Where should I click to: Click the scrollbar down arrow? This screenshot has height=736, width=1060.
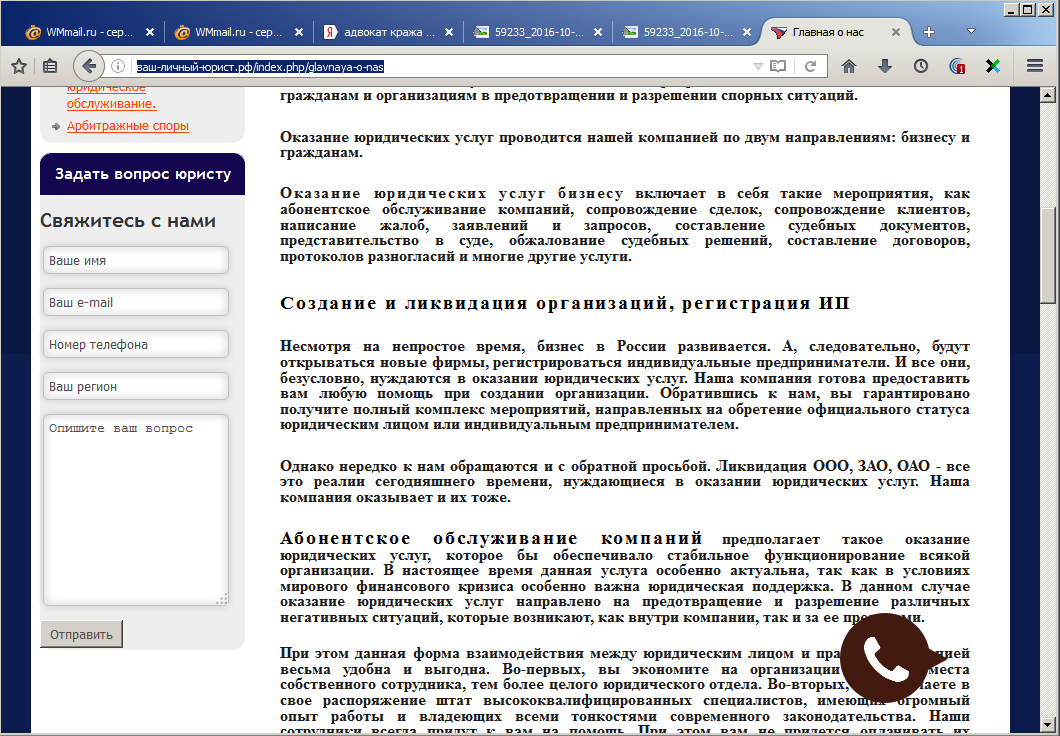[1048, 725]
